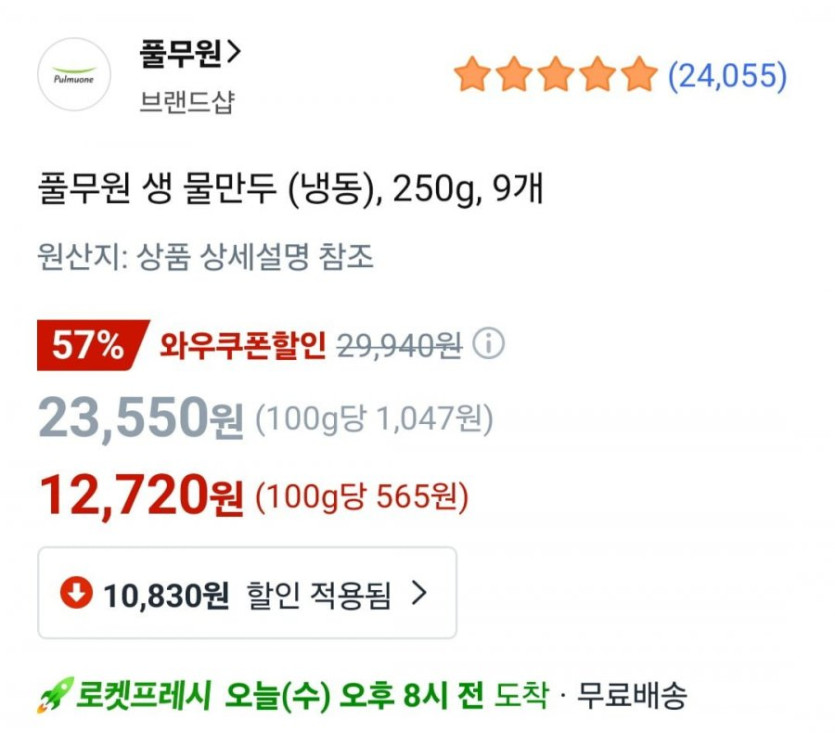Screen dimensions: 835x733
Task: Click the first orange rating star
Action: pos(470,75)
